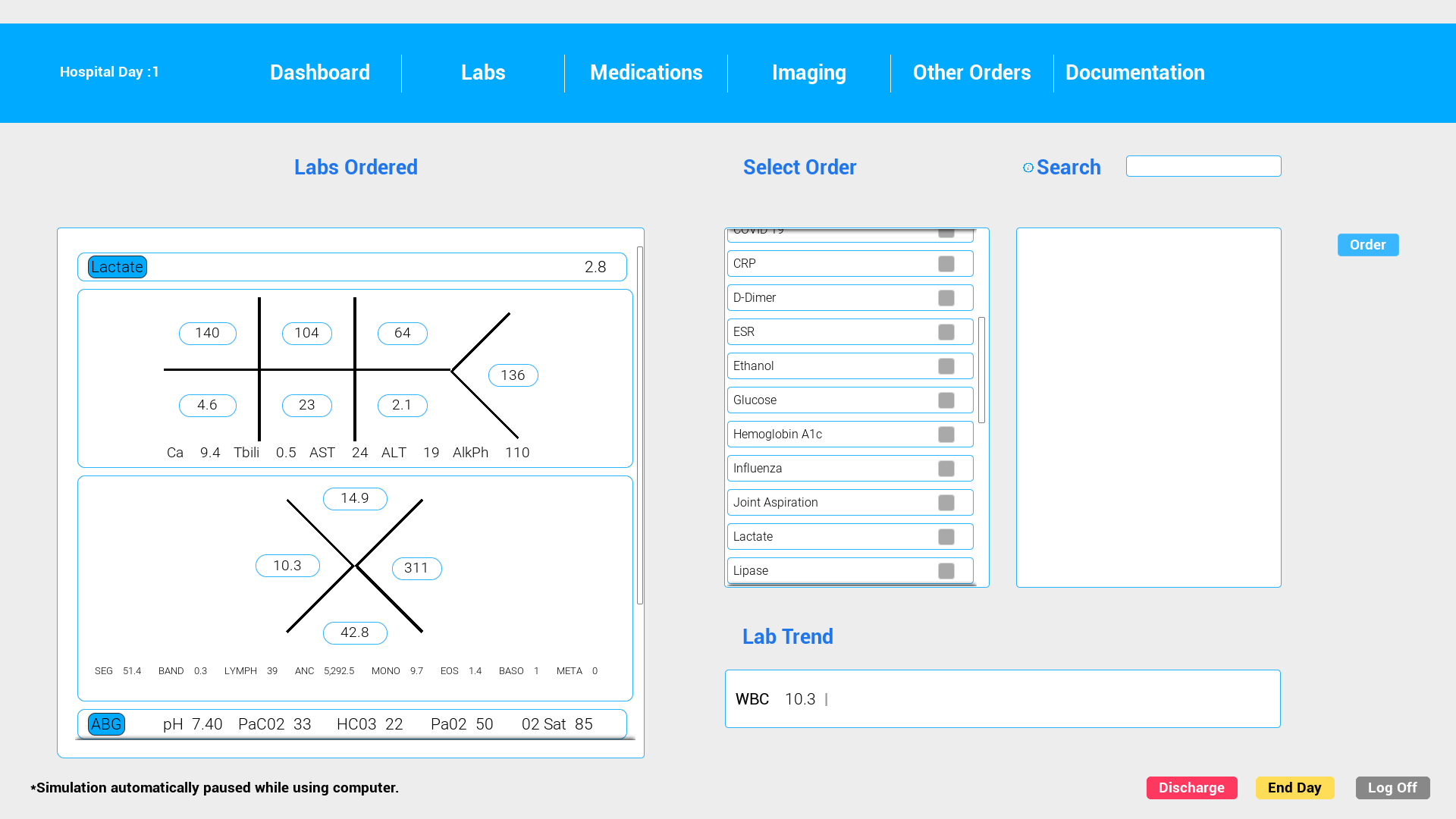
Task: Select the Lactate result badge
Action: point(117,267)
